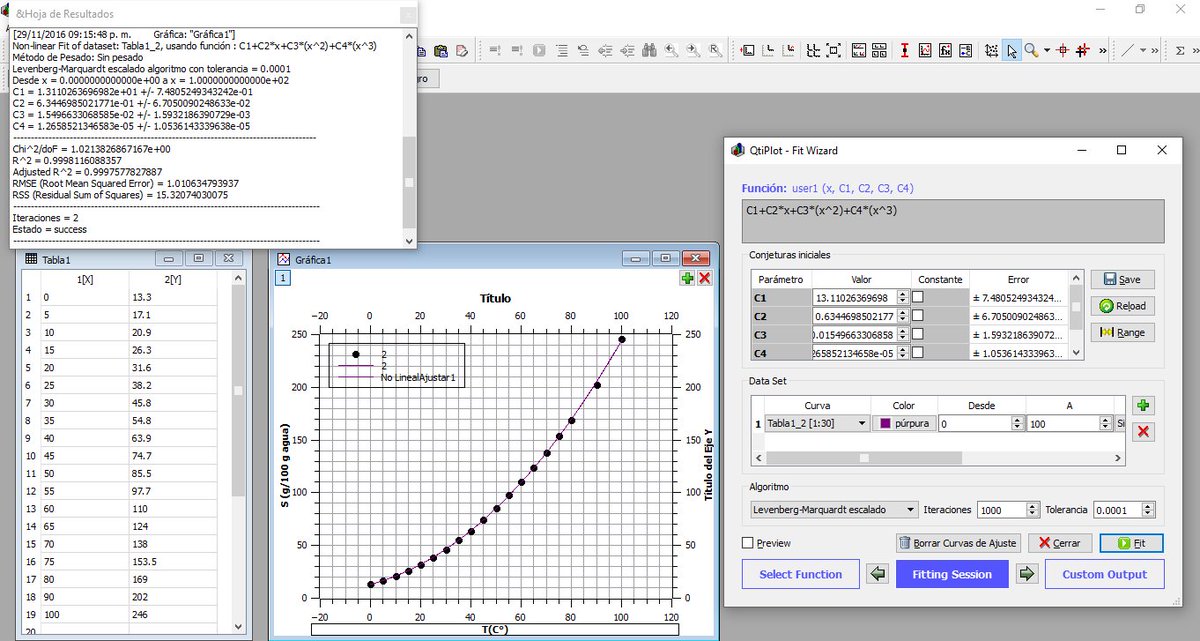Open the line tool dropdown arrow
The width and height of the screenshot is (1200, 641).
click(1144, 50)
